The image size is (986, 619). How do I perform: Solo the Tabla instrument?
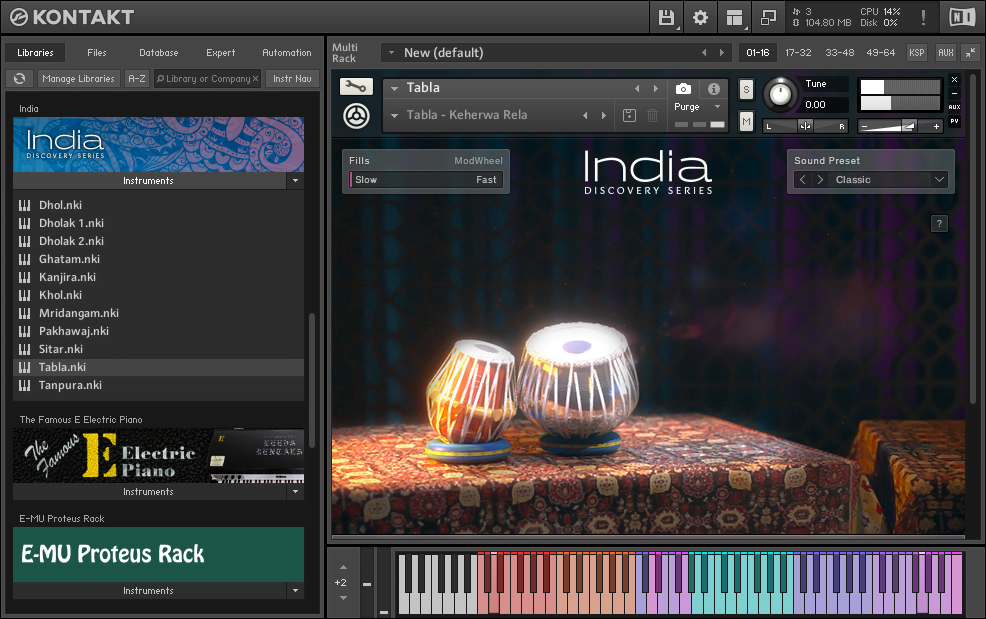(x=746, y=89)
